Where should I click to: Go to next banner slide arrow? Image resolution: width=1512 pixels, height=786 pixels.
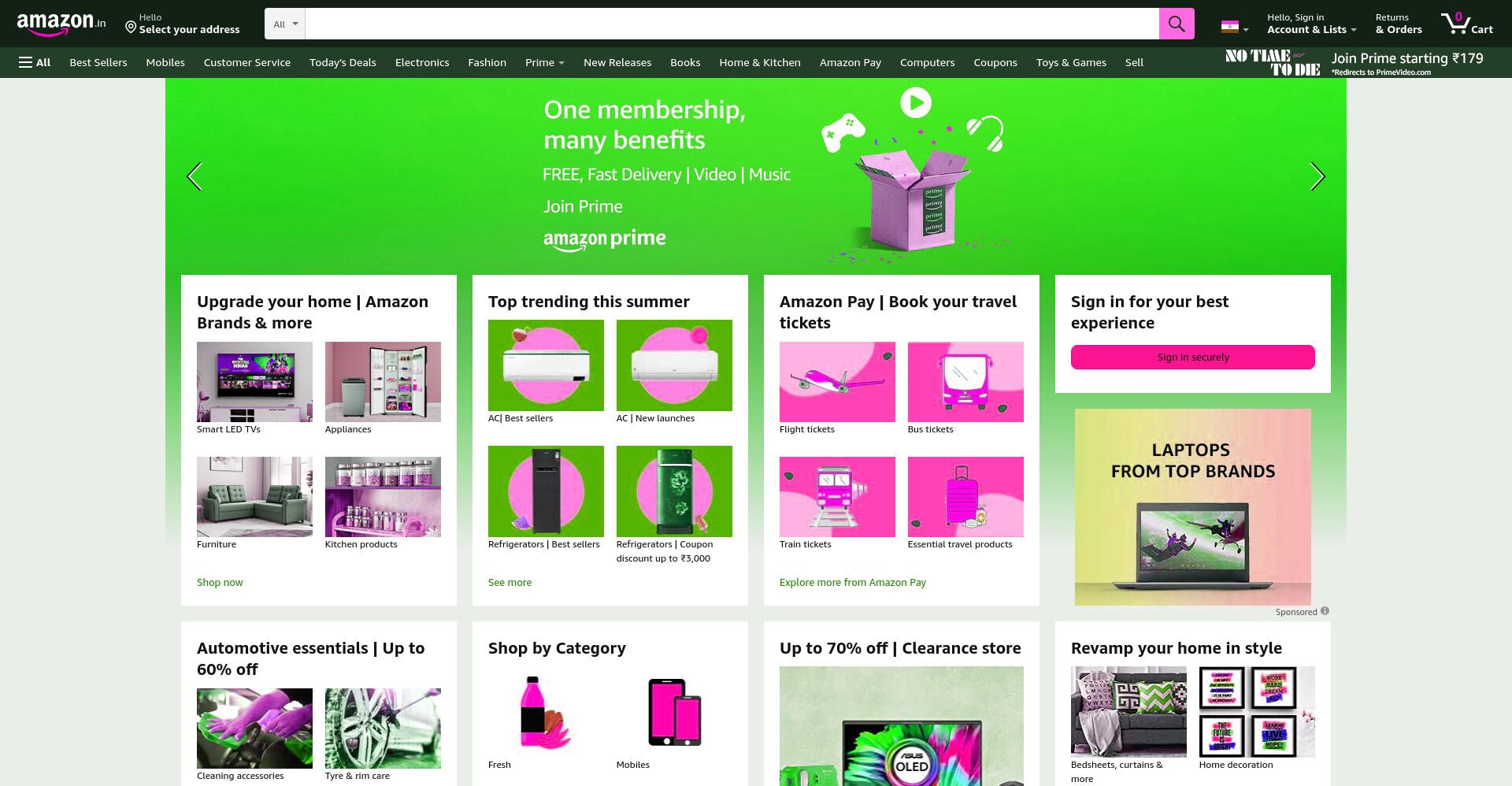1317,176
